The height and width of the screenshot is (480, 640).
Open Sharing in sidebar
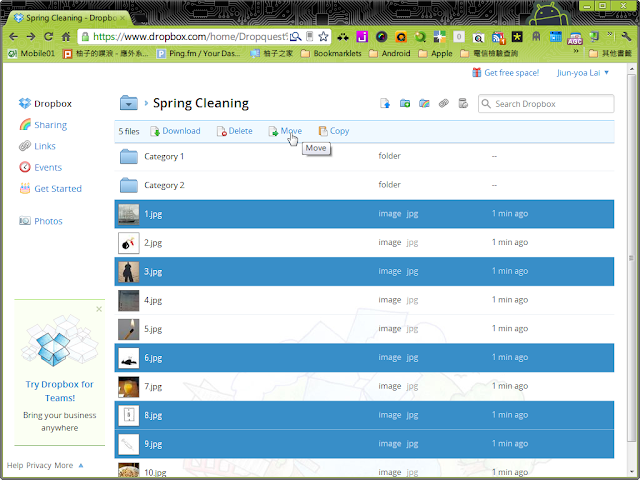pos(50,125)
